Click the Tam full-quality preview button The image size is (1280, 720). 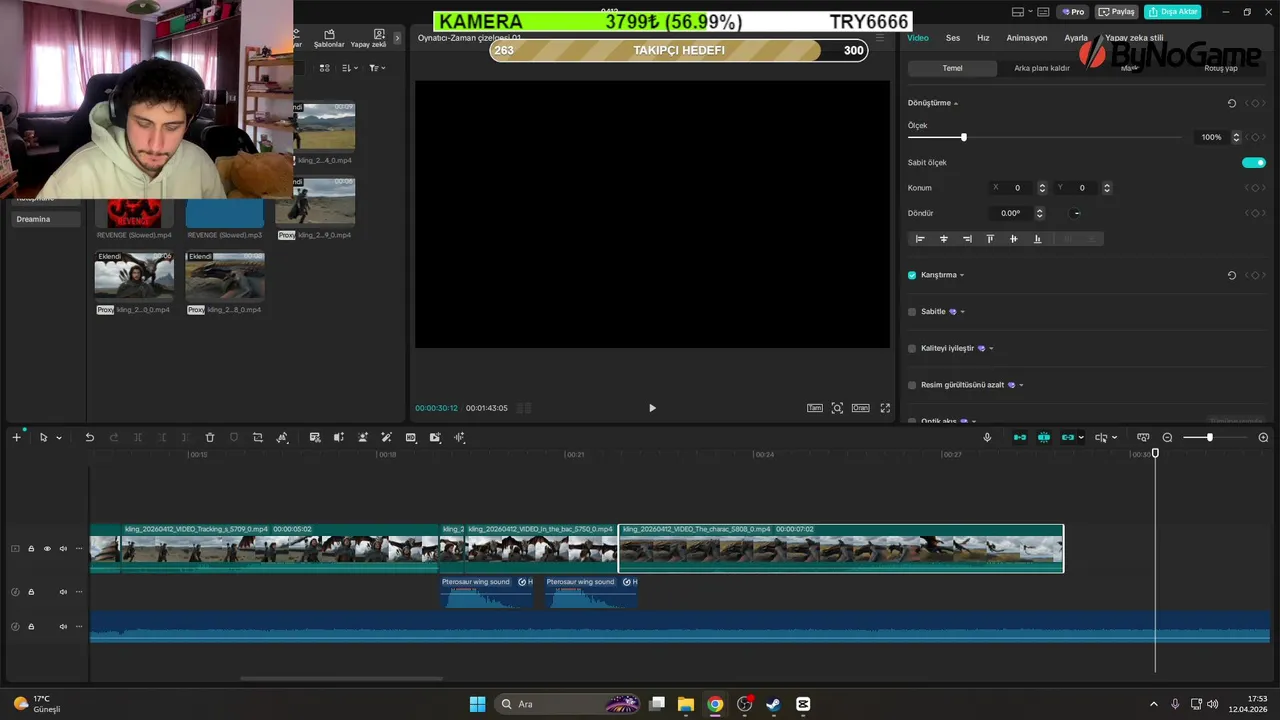click(x=815, y=408)
